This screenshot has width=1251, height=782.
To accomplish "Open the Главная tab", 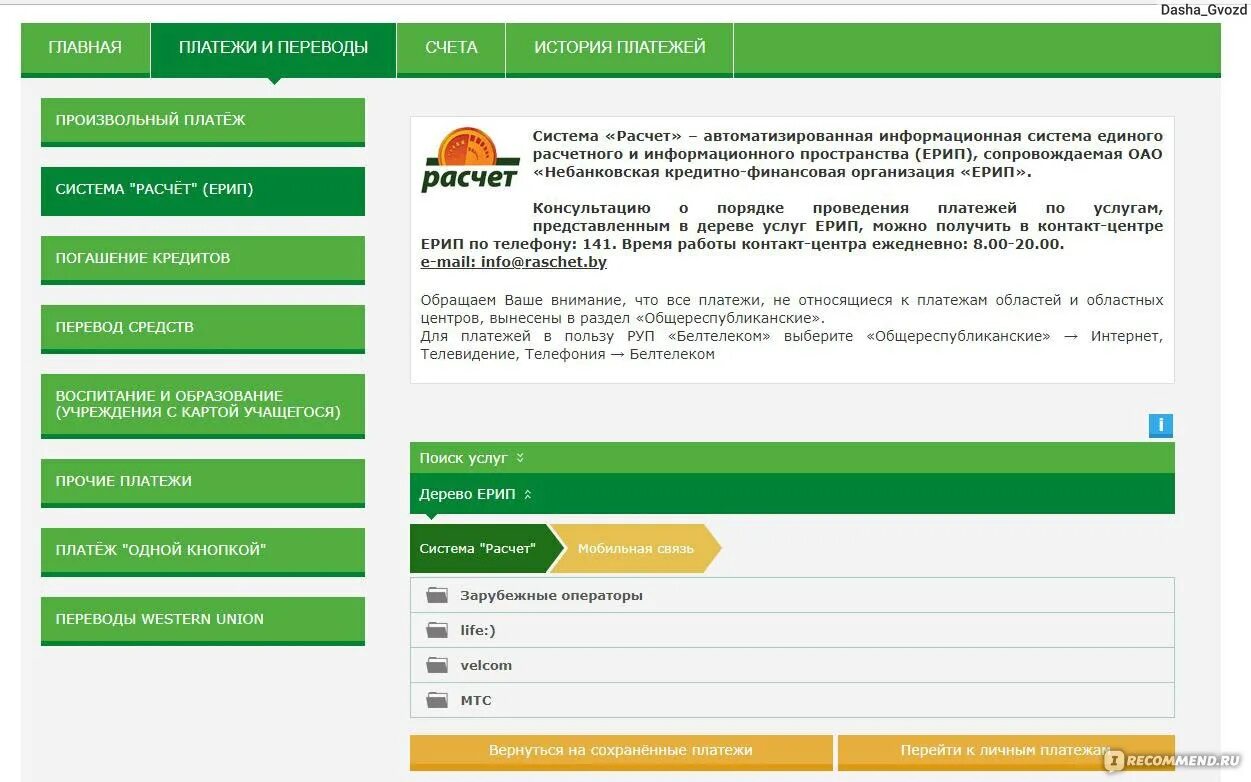I will pos(85,48).
